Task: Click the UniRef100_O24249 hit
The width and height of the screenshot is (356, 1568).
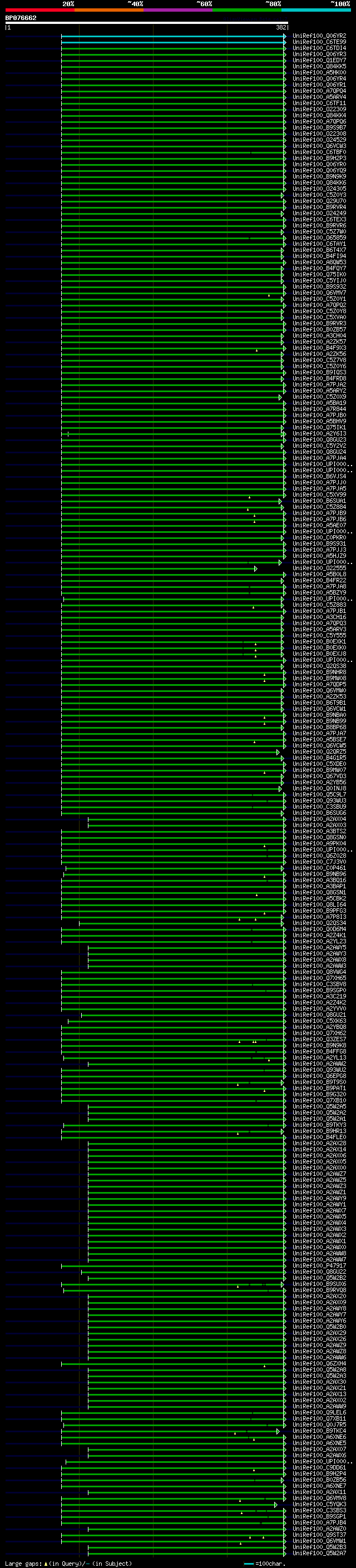Action: click(x=319, y=214)
